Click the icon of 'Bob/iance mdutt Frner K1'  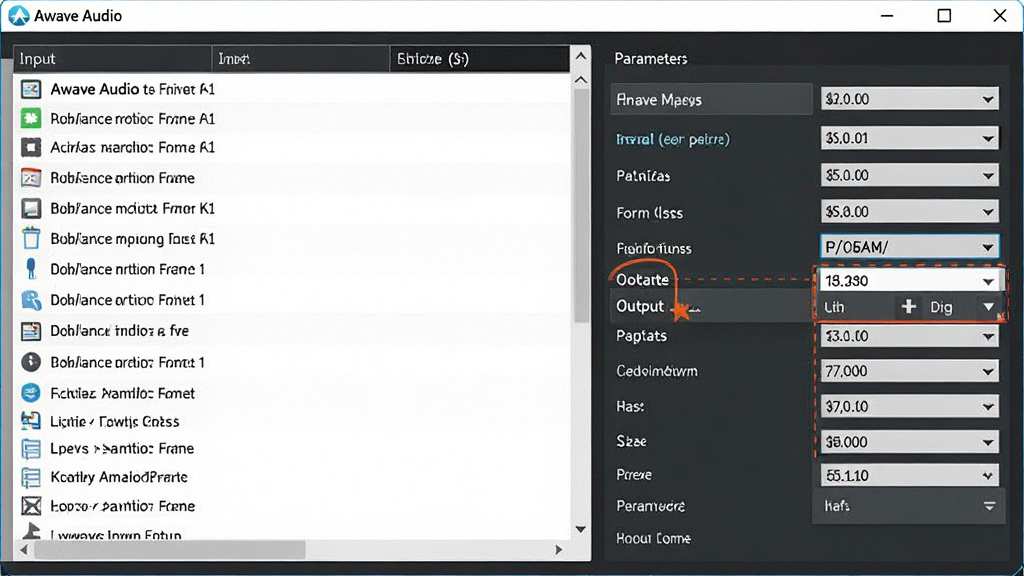tap(31, 208)
